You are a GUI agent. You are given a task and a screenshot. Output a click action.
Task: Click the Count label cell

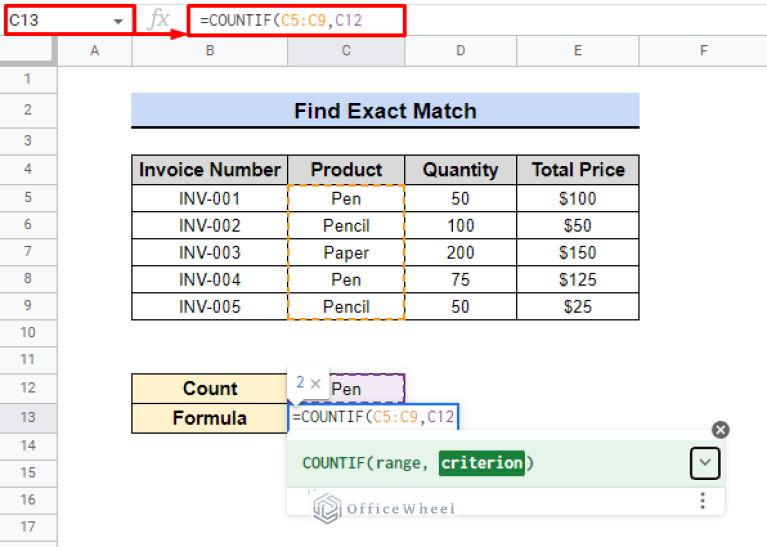coord(209,388)
